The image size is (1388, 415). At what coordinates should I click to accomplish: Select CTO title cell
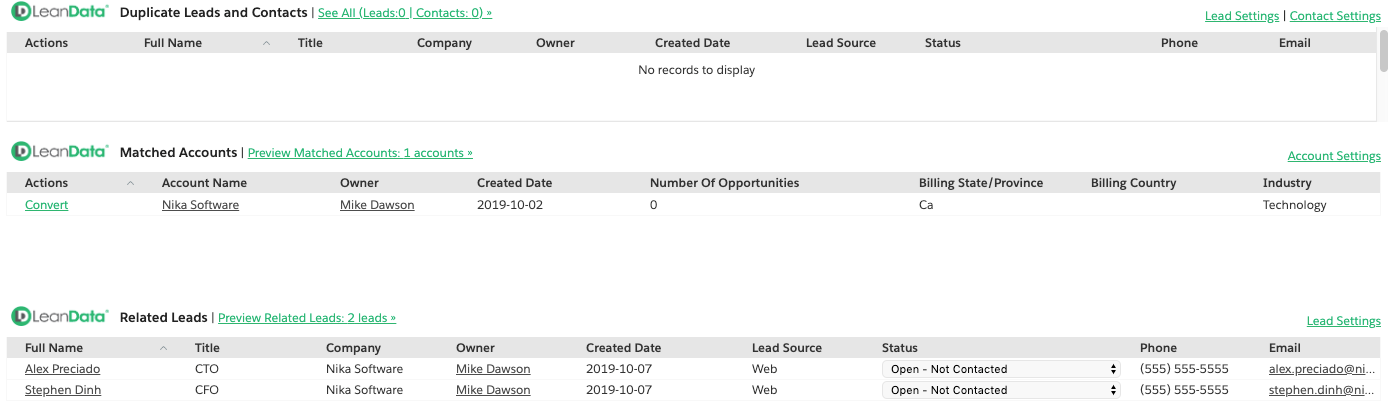point(206,369)
